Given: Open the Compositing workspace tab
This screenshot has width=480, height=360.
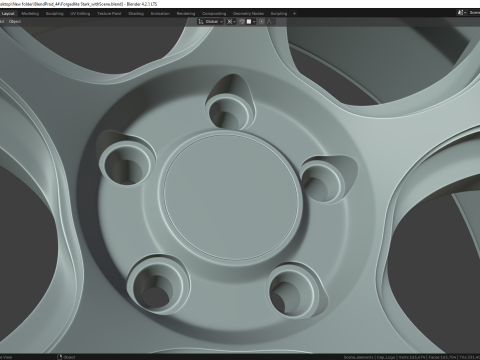Looking at the screenshot, I should coord(214,14).
